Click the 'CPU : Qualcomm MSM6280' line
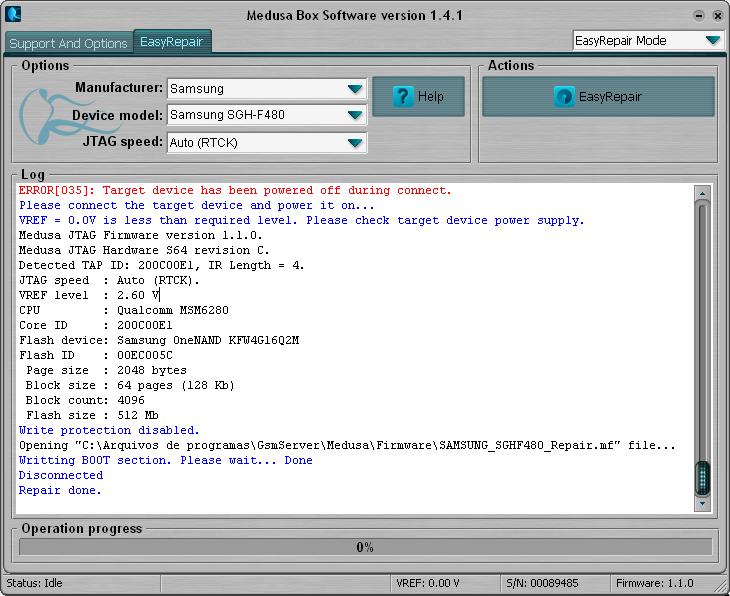Screen dimensions: 730x596 [124, 310]
